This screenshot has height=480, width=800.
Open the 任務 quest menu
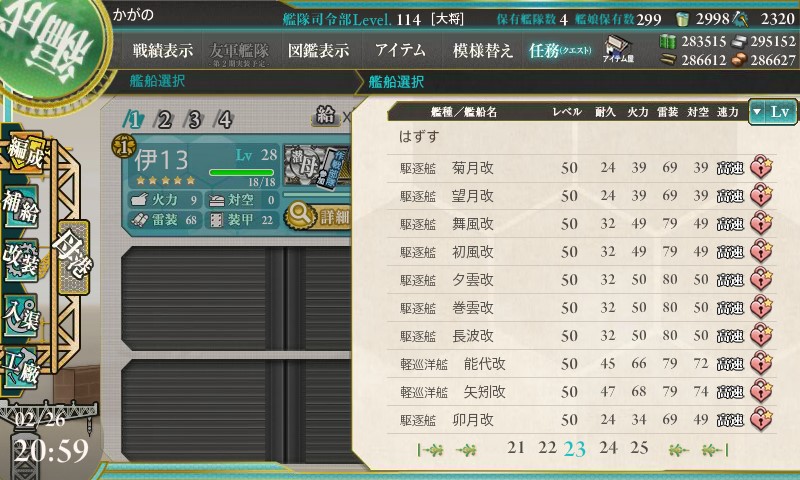click(x=560, y=50)
